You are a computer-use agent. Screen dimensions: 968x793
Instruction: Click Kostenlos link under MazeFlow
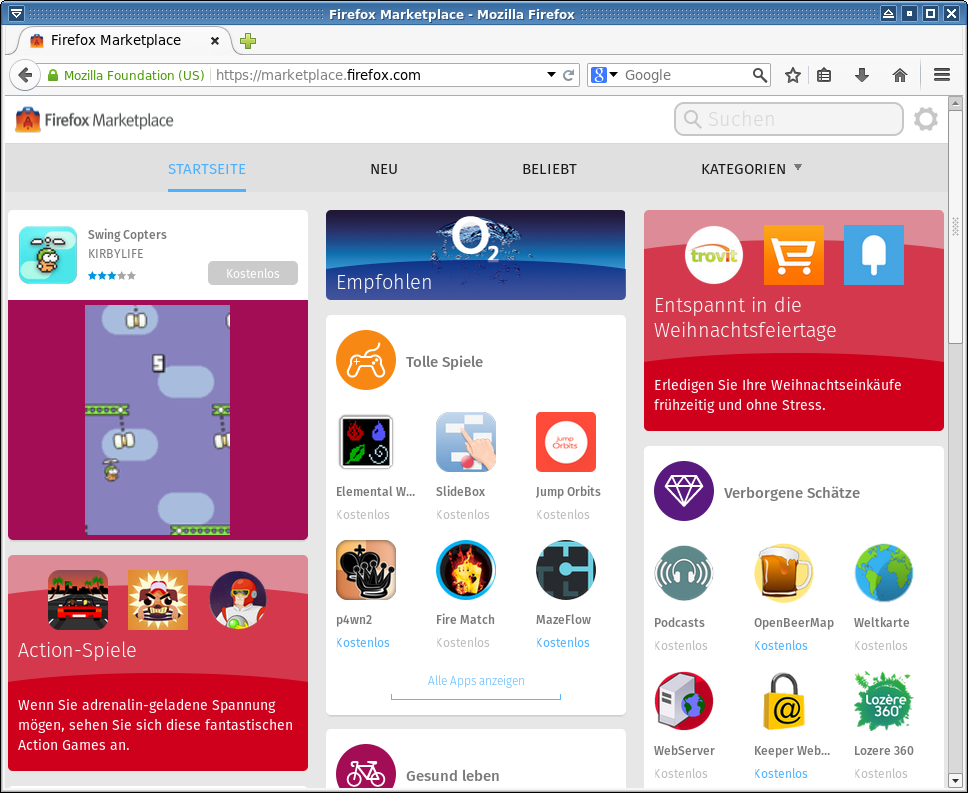(x=563, y=642)
